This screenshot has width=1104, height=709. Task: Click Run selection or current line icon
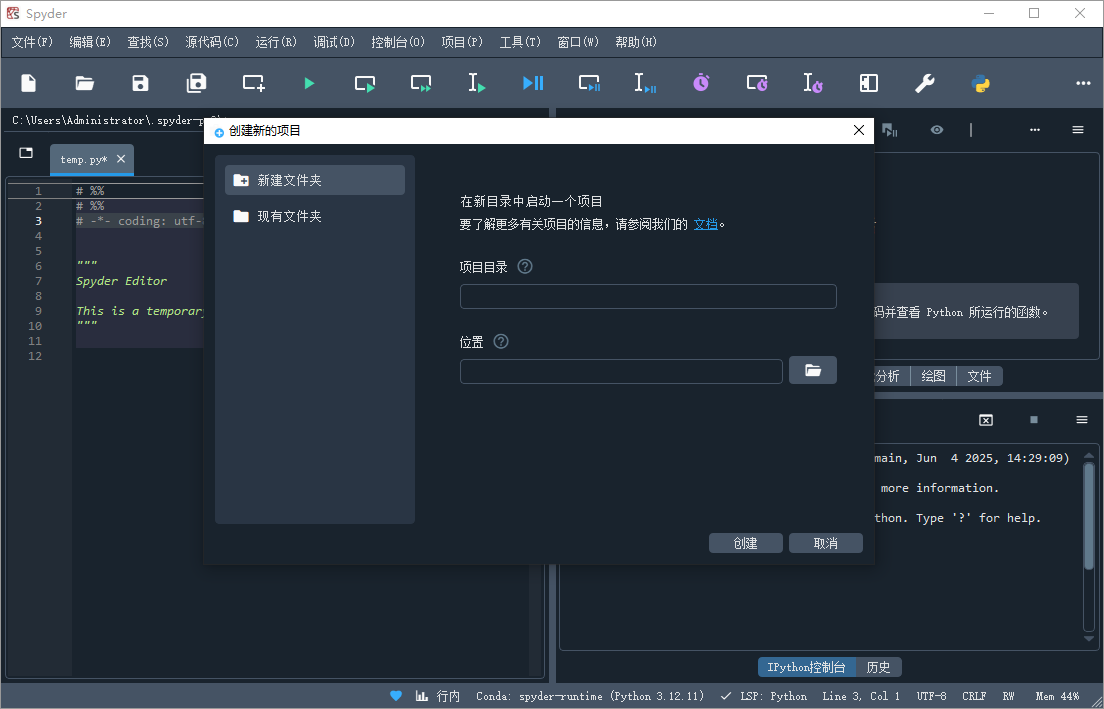pos(477,83)
